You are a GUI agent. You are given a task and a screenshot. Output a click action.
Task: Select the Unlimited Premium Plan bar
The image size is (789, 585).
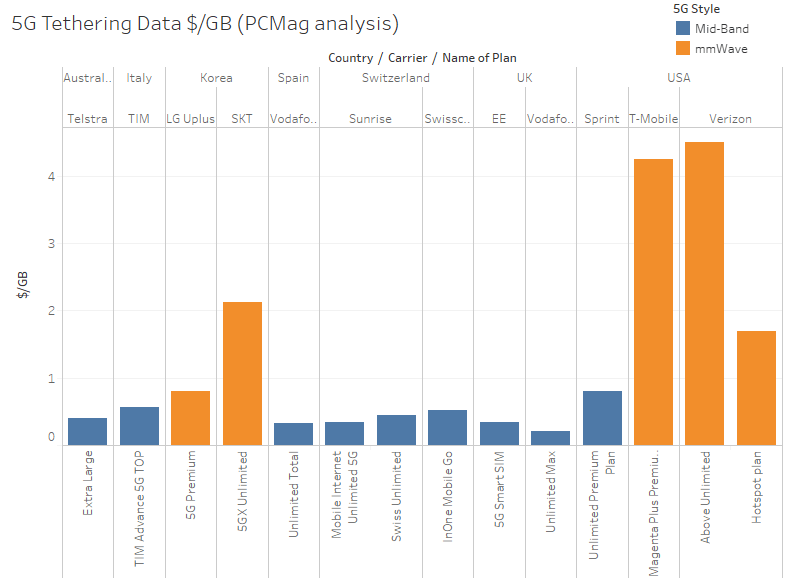click(x=602, y=418)
